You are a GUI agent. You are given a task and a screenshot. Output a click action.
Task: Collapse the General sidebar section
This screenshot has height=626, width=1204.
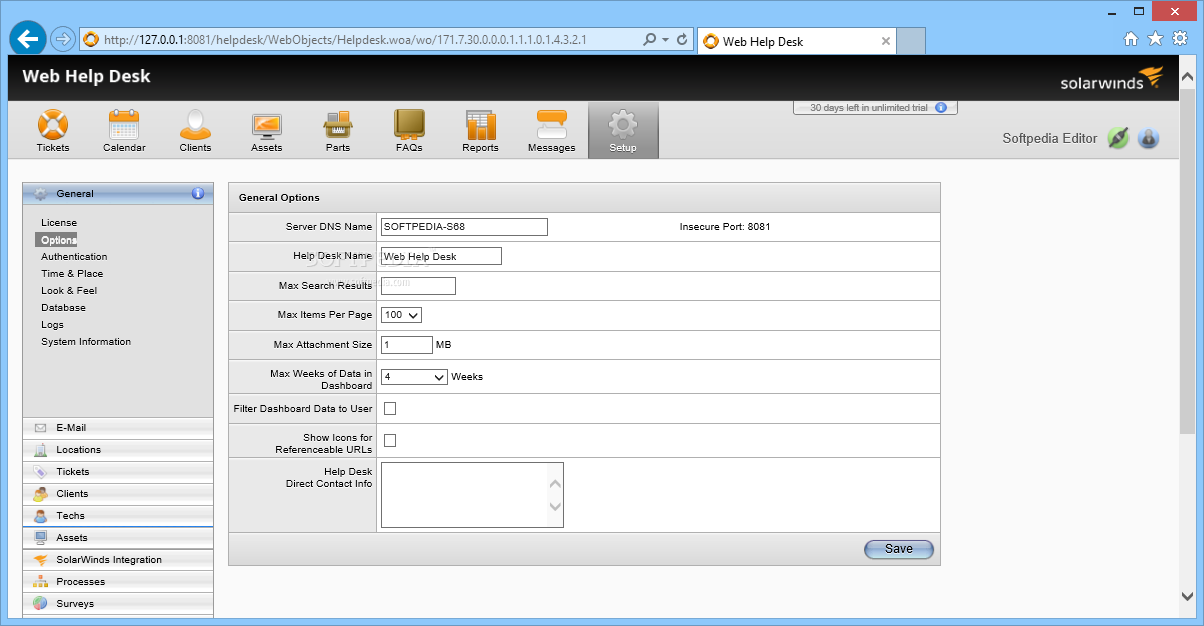point(118,194)
